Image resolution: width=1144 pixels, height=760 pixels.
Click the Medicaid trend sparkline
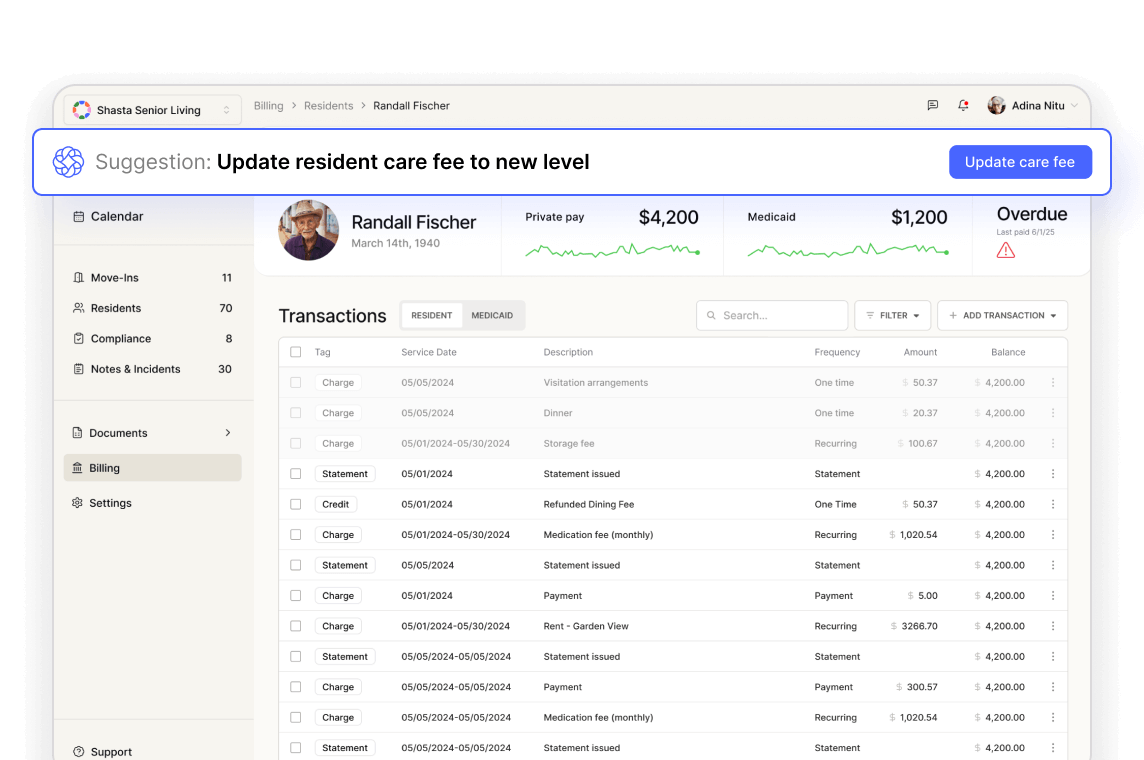(x=848, y=251)
